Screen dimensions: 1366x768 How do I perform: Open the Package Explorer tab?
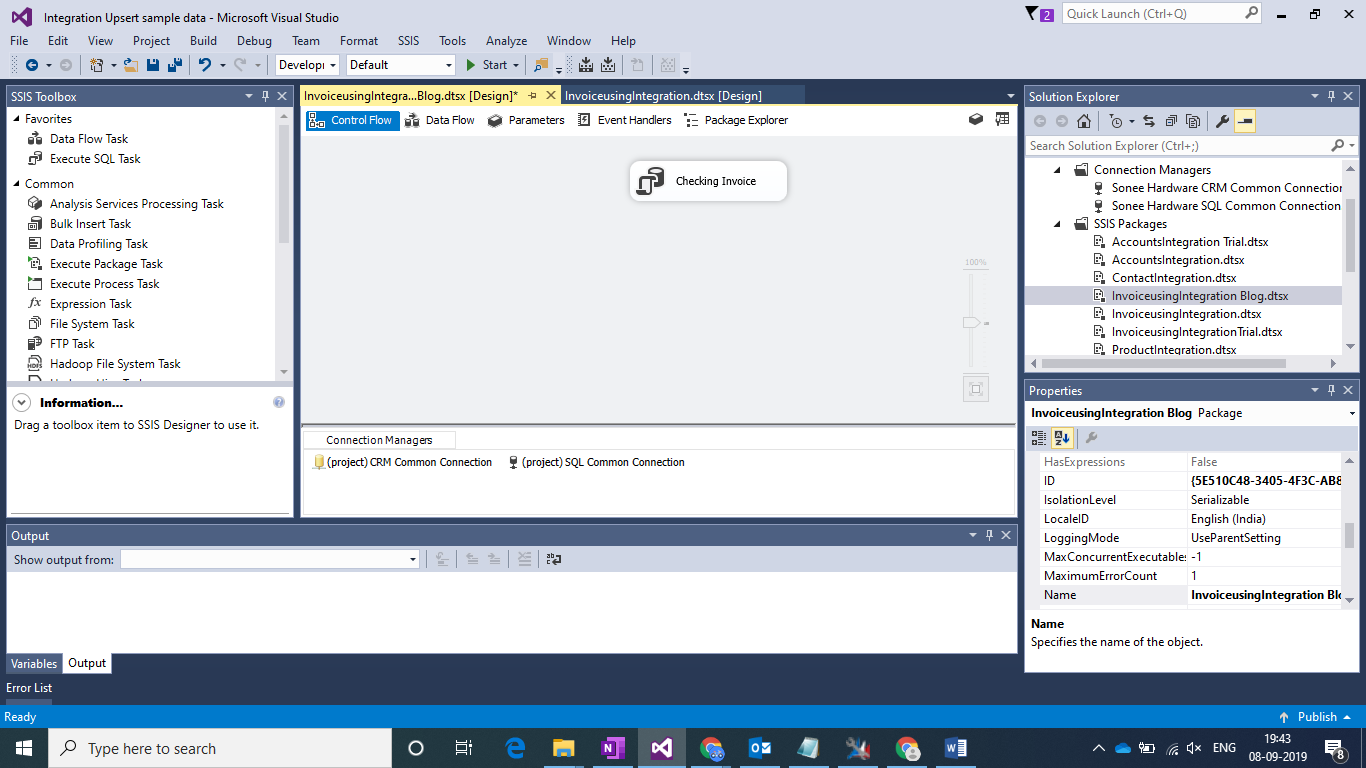[x=736, y=120]
